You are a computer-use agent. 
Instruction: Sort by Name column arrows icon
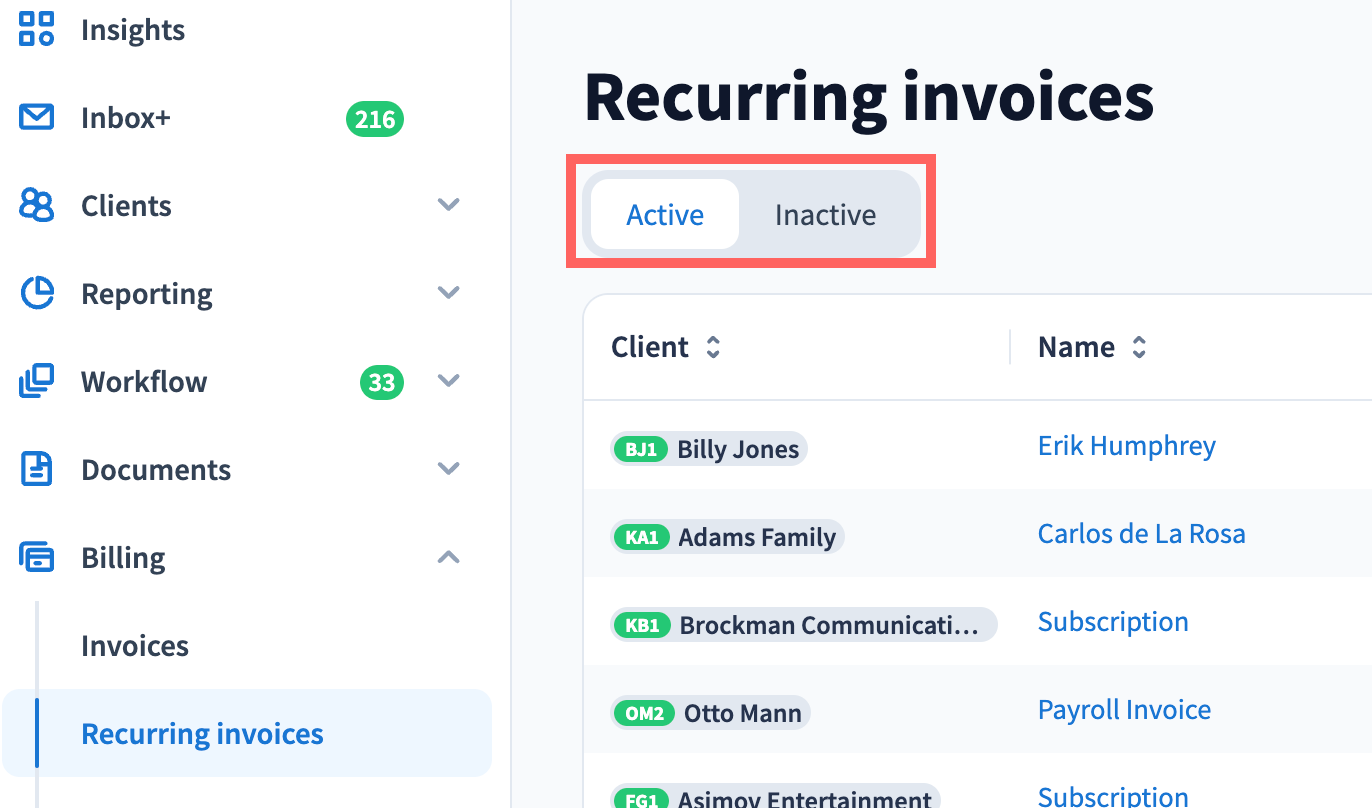tap(1139, 348)
